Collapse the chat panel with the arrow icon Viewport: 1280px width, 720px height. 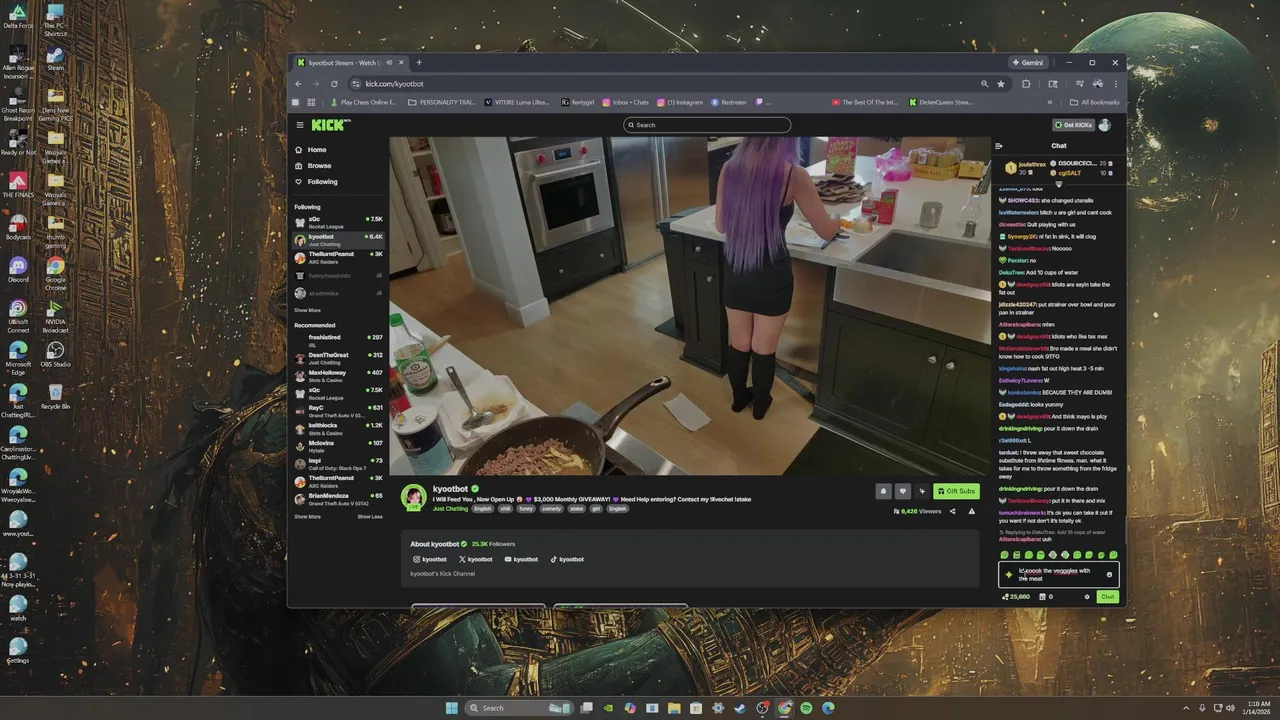coord(999,146)
